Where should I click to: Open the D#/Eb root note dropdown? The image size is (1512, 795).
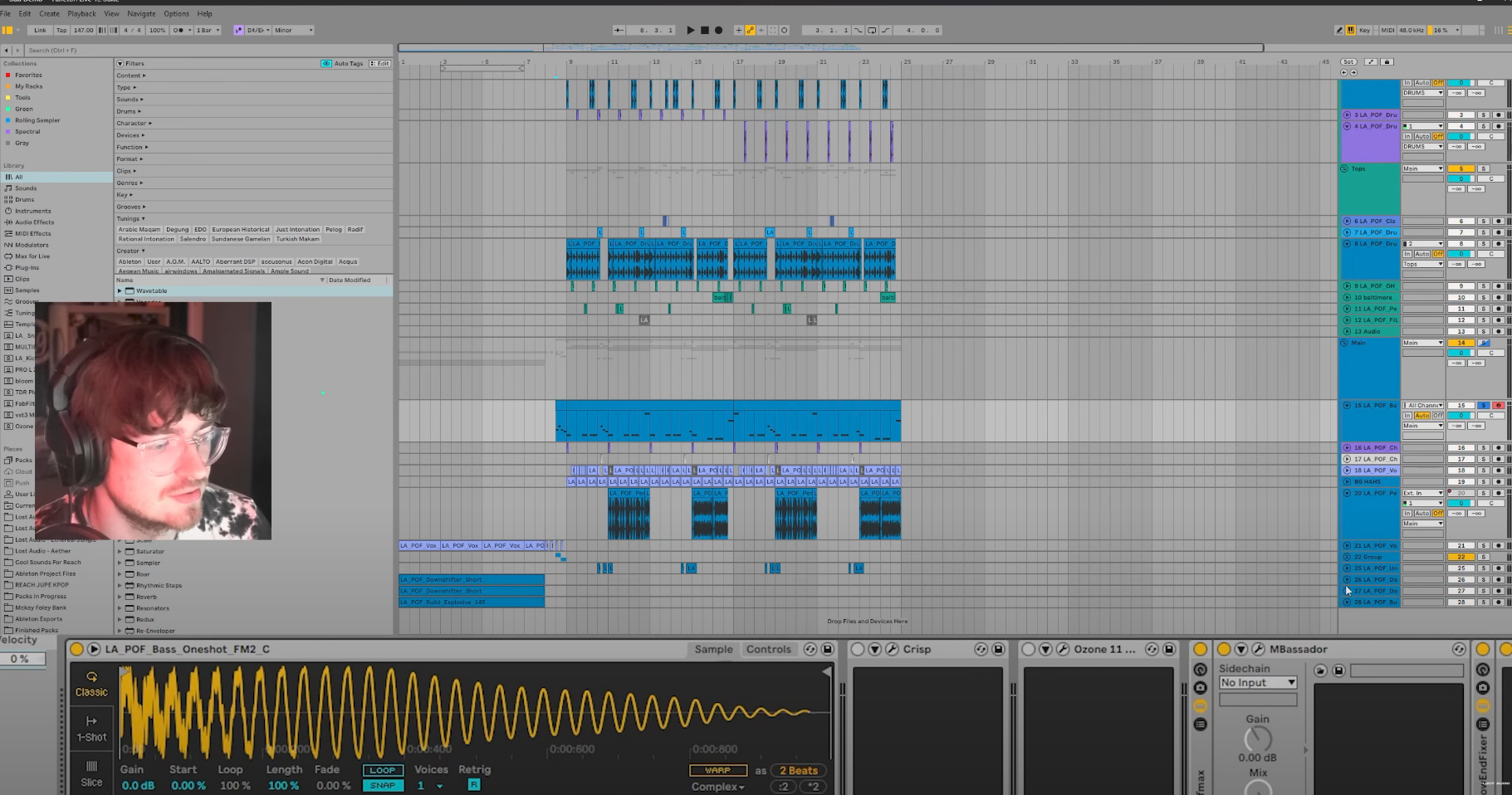pos(257,30)
